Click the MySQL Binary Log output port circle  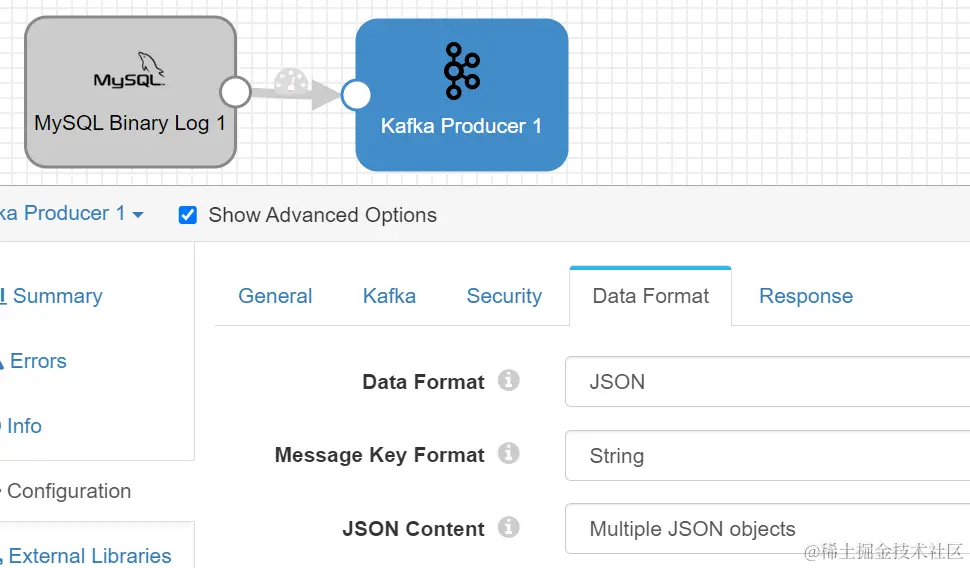click(x=235, y=92)
